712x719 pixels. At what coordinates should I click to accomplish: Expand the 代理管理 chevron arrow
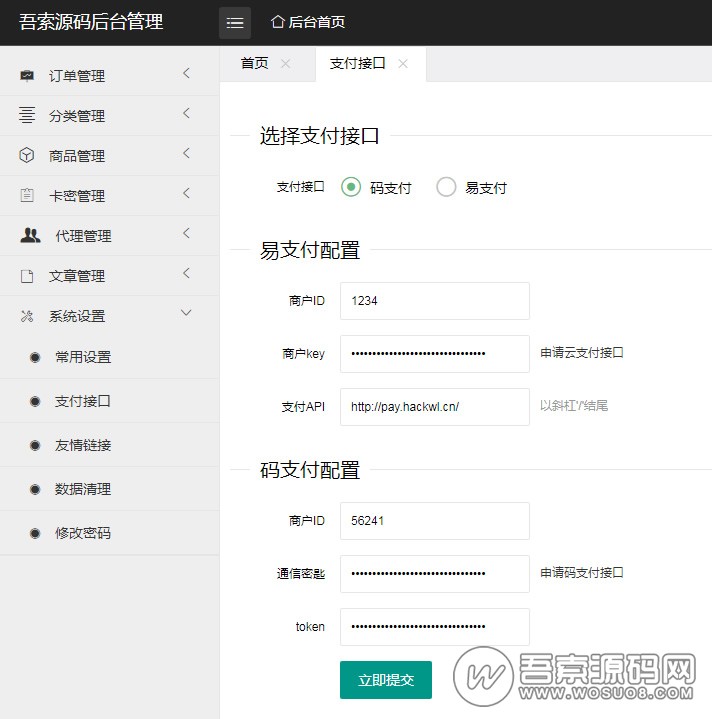(x=186, y=233)
